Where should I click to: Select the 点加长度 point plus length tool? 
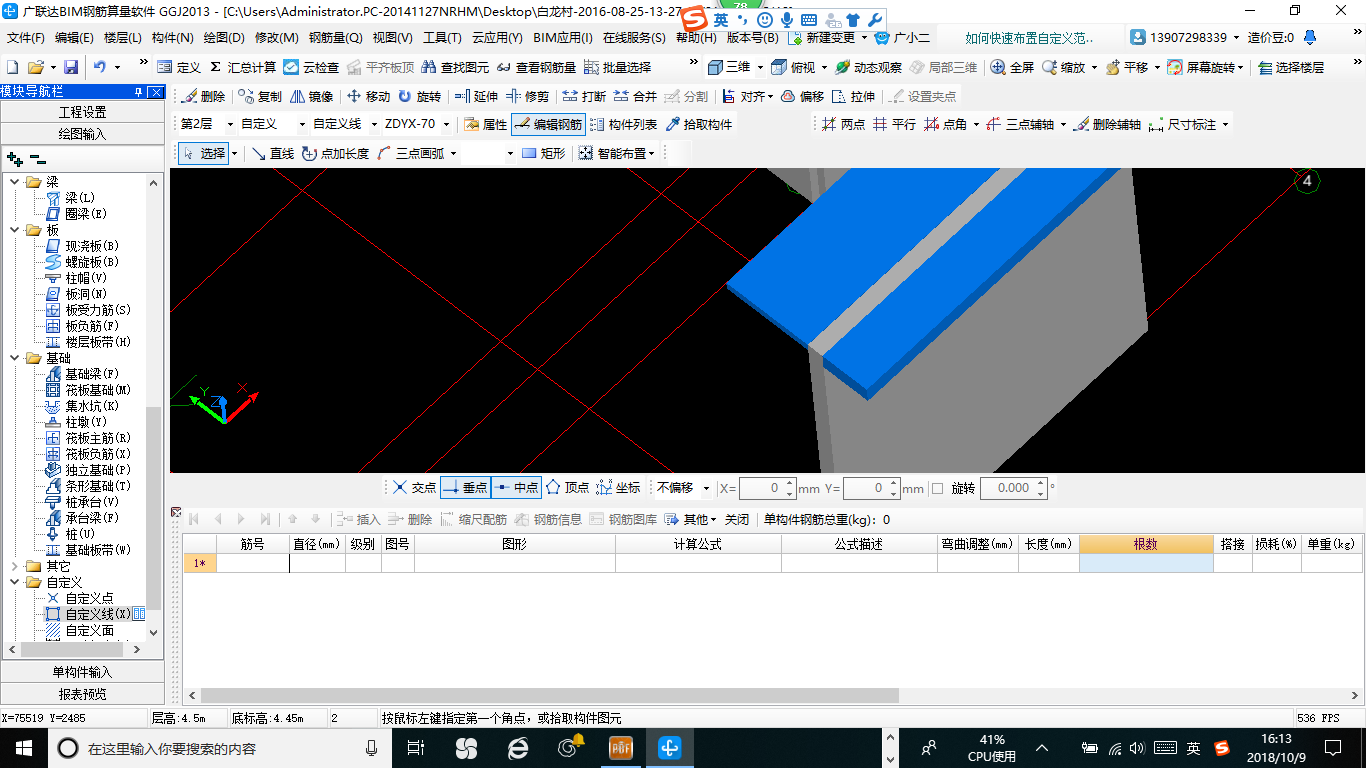click(335, 153)
